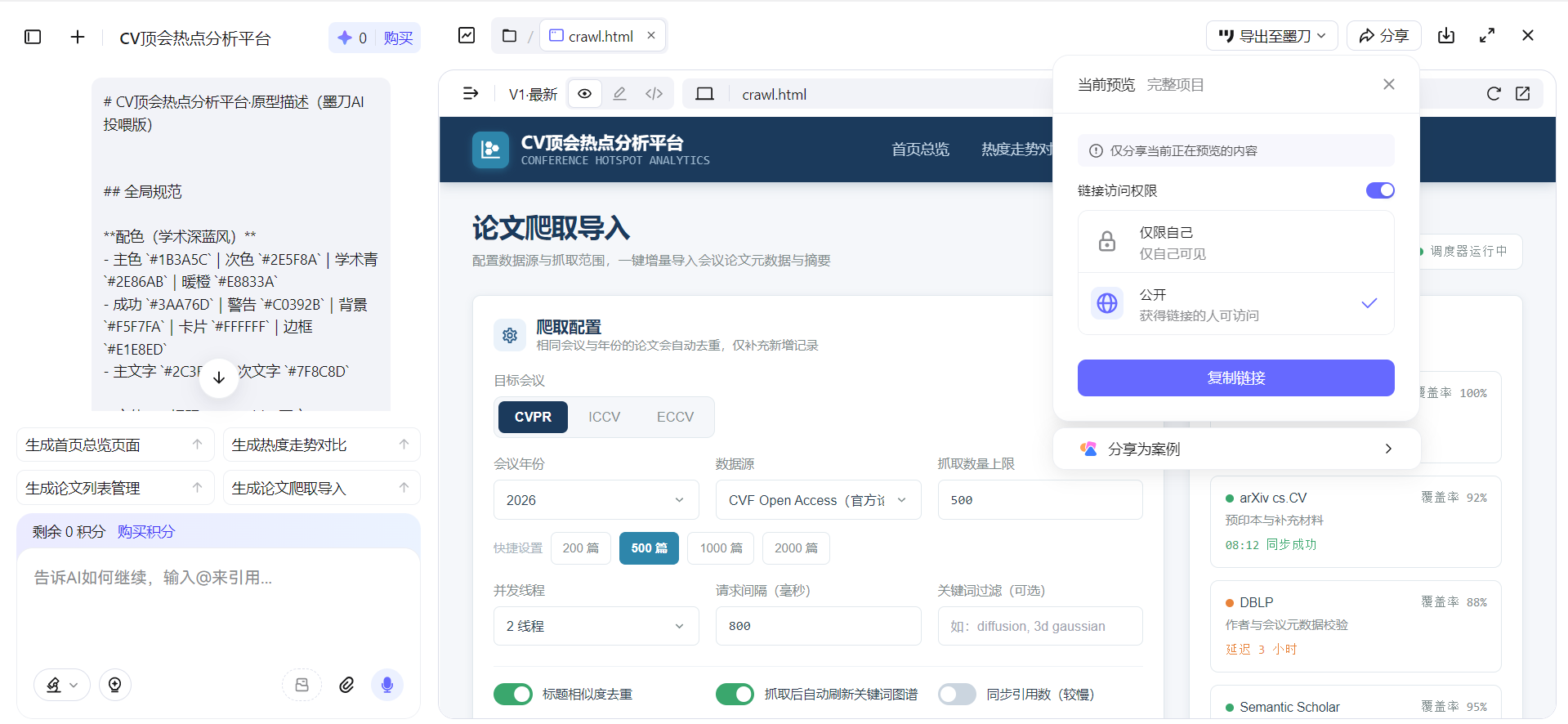Toggle the left sidebar panel icon
This screenshot has width=1568, height=724.
pos(33,37)
